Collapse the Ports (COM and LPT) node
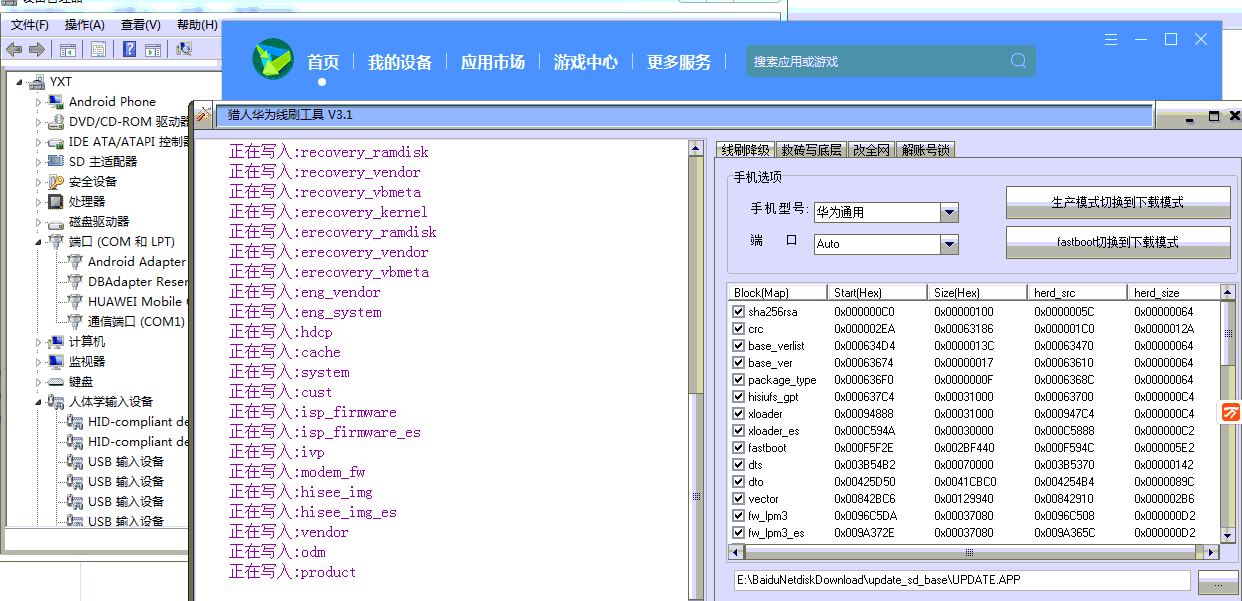This screenshot has width=1242, height=601. coord(39,242)
